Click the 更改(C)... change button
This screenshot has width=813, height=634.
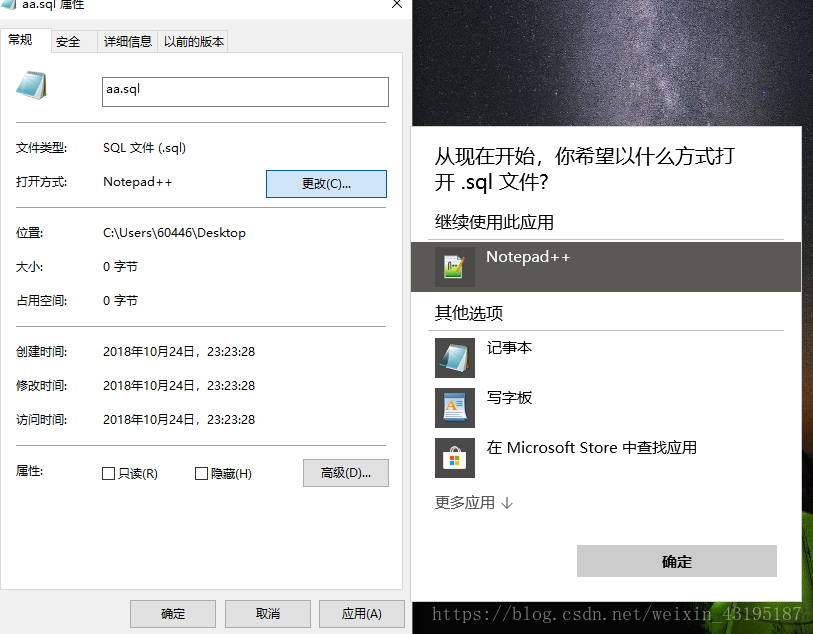click(x=326, y=184)
